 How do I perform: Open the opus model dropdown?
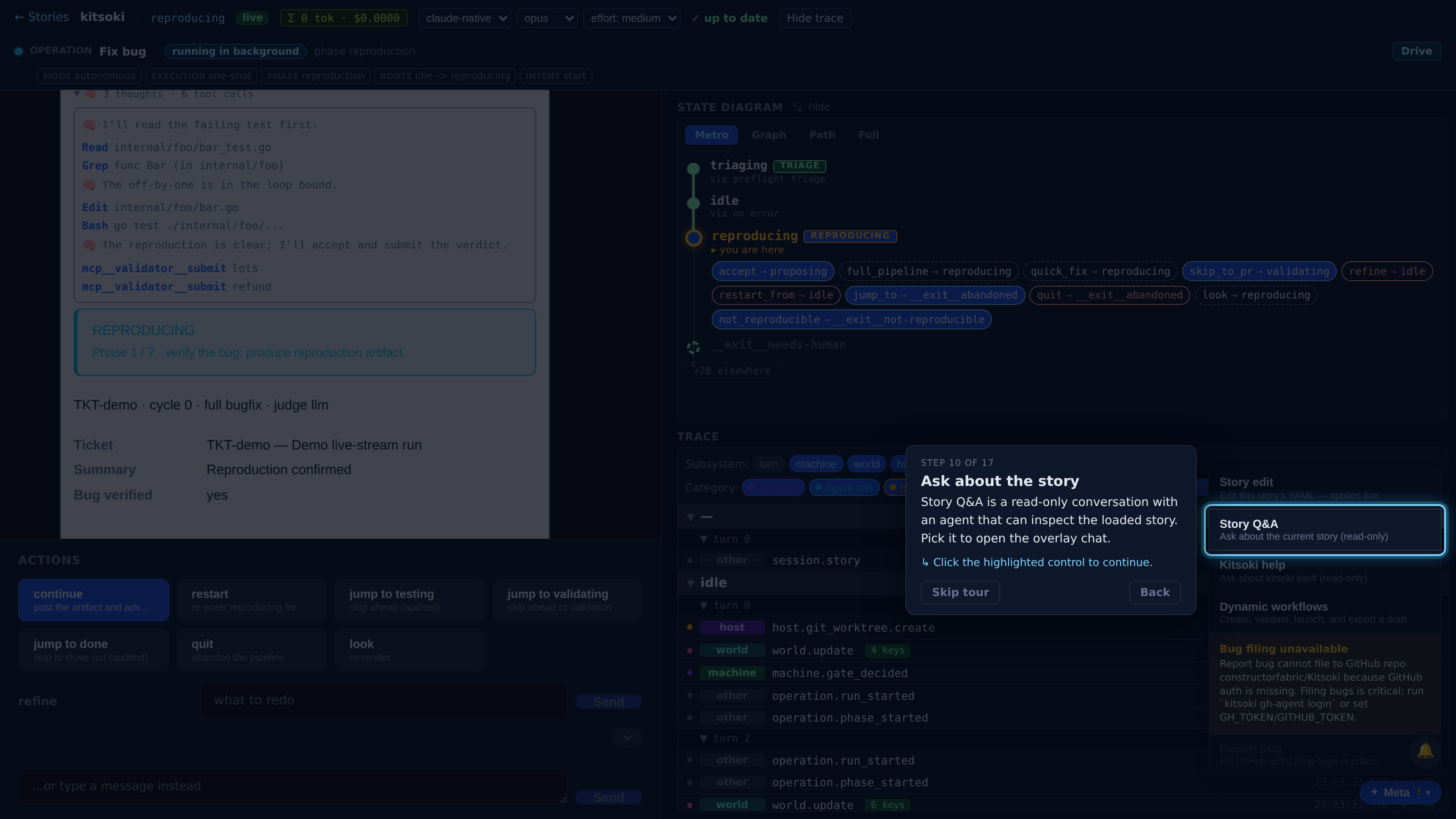point(546,18)
